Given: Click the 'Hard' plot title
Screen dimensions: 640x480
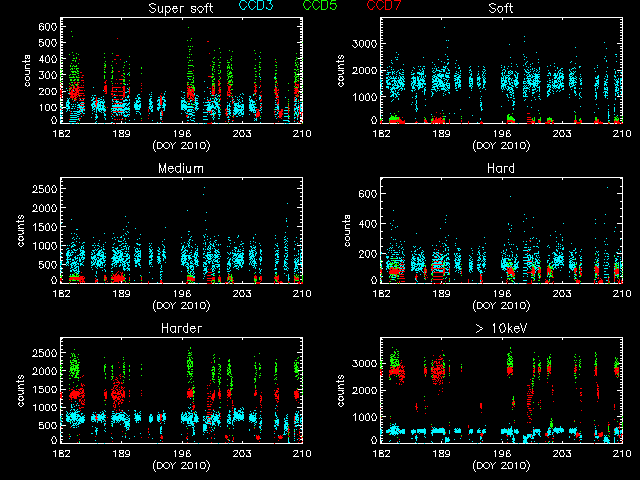Looking at the screenshot, I should tap(501, 168).
